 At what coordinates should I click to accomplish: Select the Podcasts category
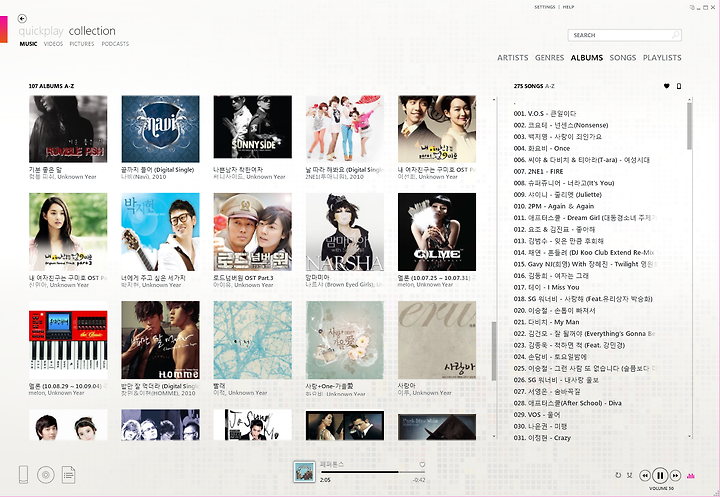(x=115, y=44)
